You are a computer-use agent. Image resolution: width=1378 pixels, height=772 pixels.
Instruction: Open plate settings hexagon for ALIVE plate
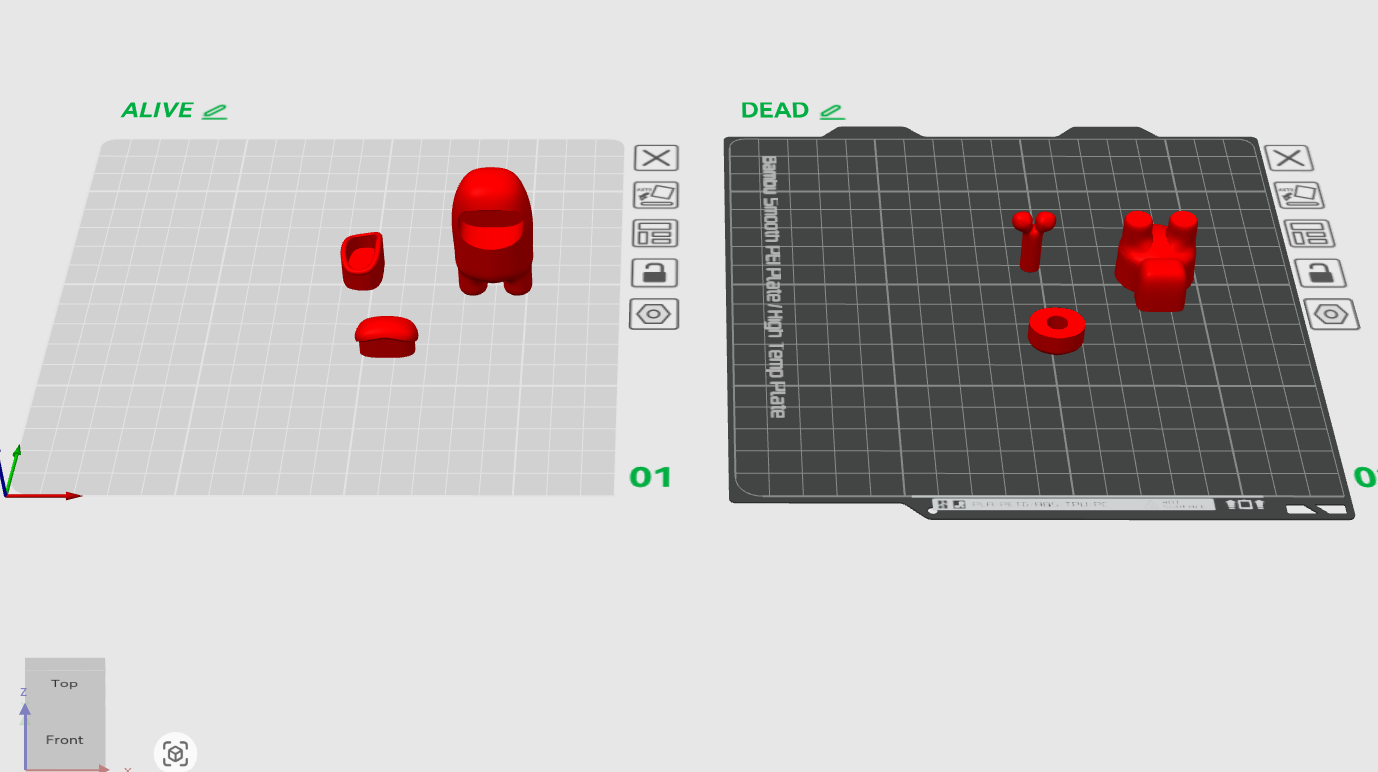(655, 314)
